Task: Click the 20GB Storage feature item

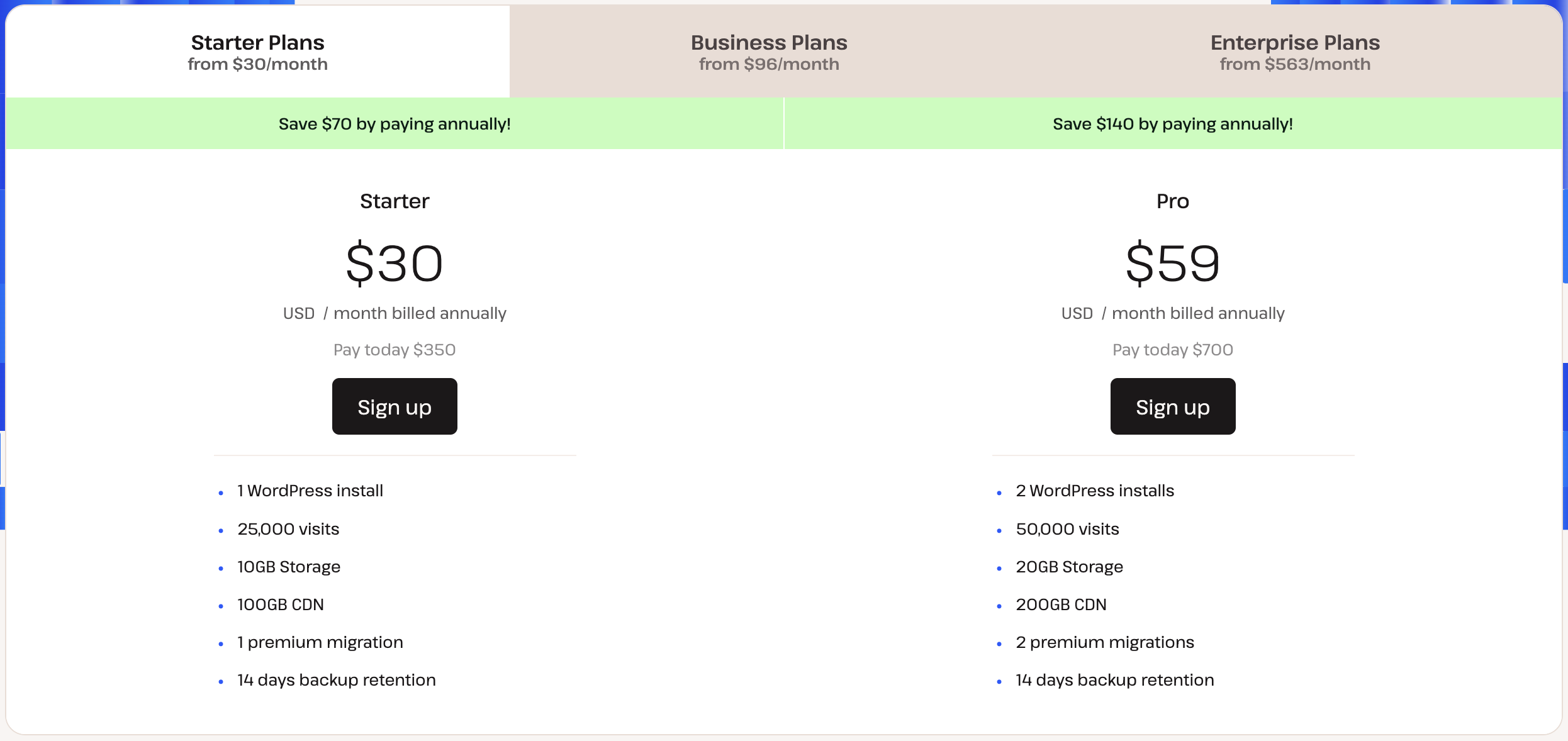Action: click(x=1069, y=567)
